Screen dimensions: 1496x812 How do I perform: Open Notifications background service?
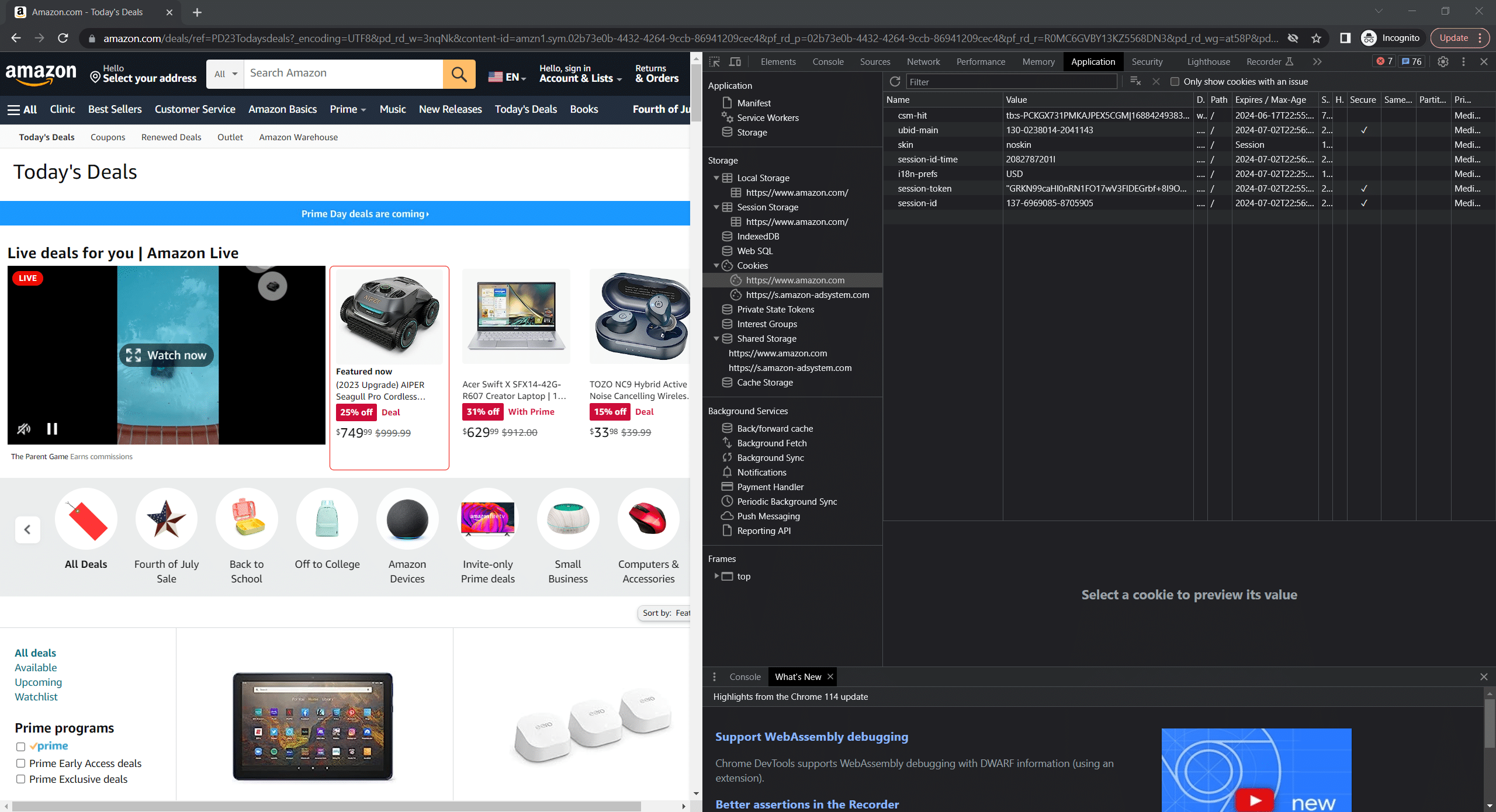pyautogui.click(x=761, y=472)
